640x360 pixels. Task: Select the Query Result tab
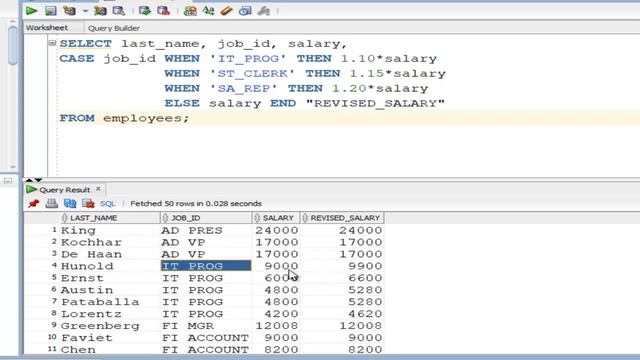(64, 190)
